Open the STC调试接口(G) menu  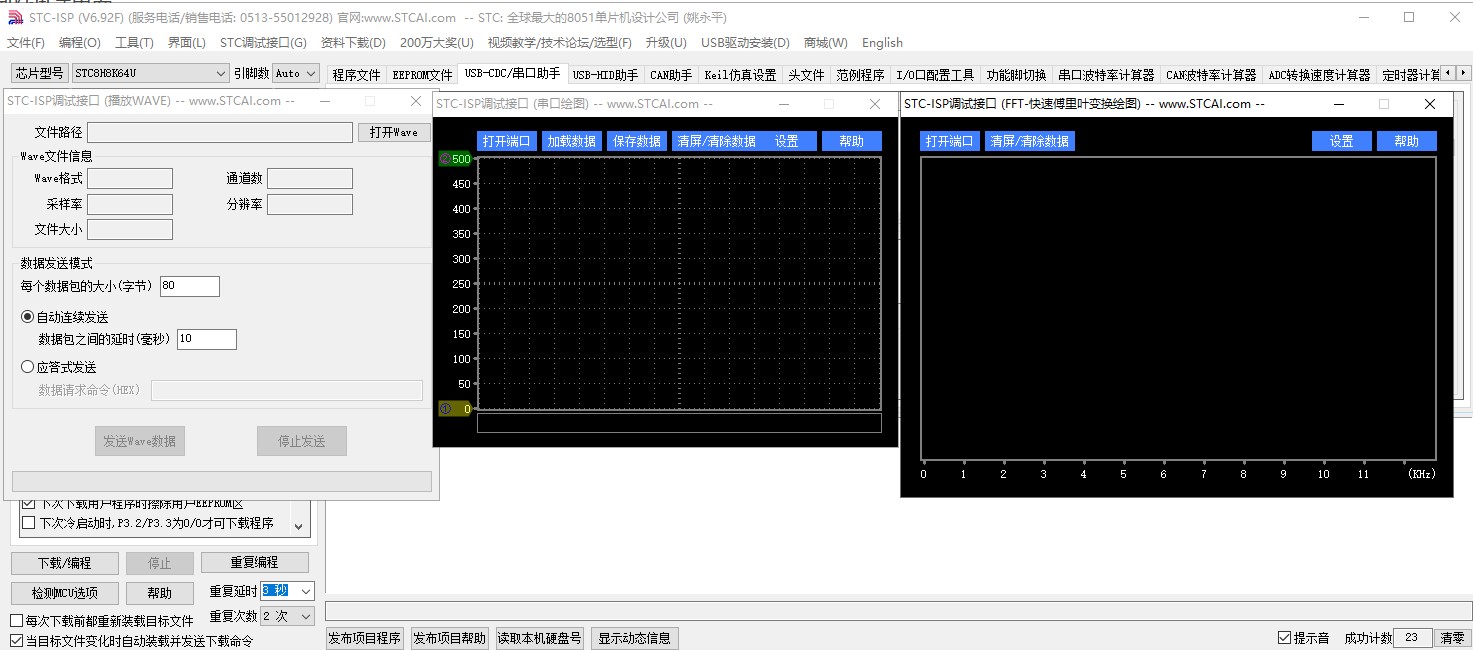coord(263,43)
